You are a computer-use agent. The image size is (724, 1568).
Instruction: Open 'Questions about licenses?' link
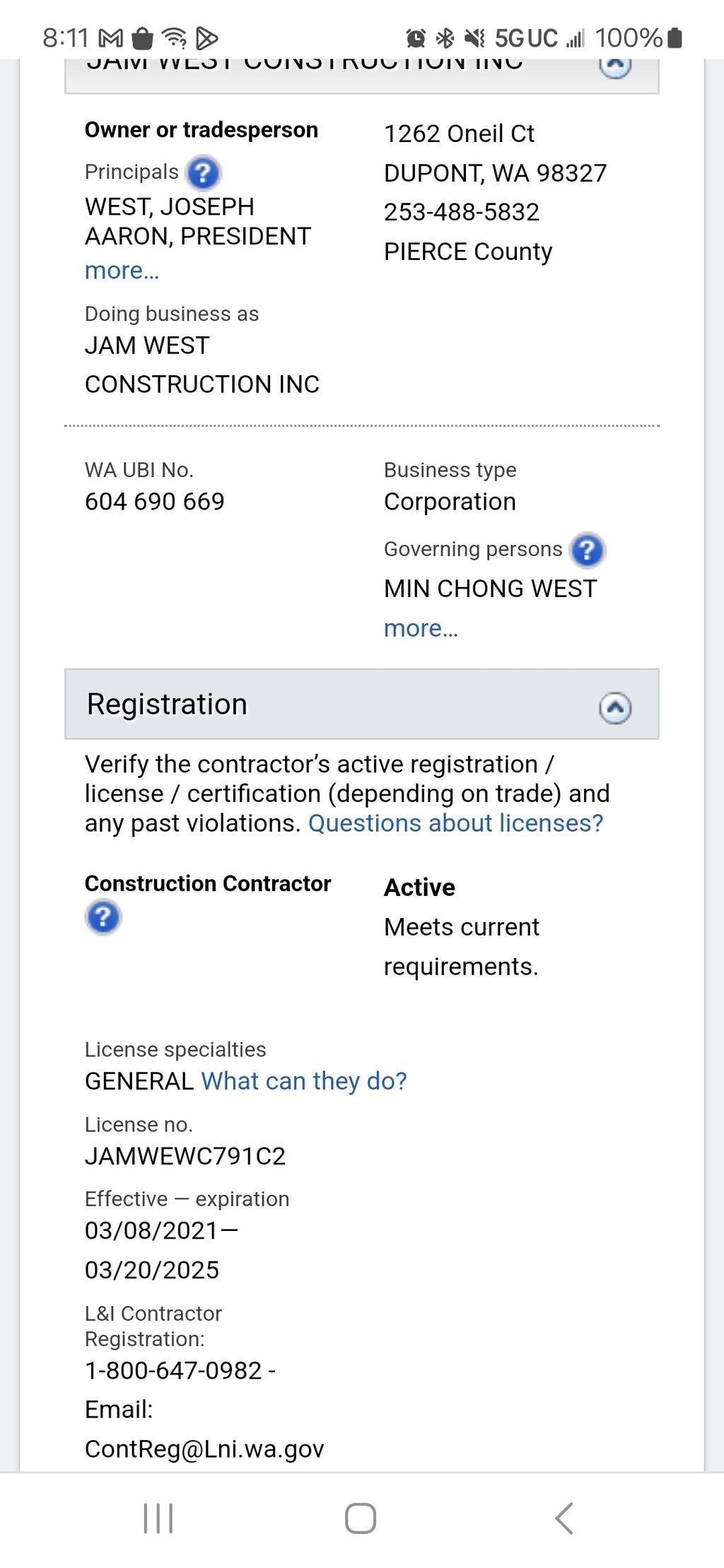click(x=455, y=823)
